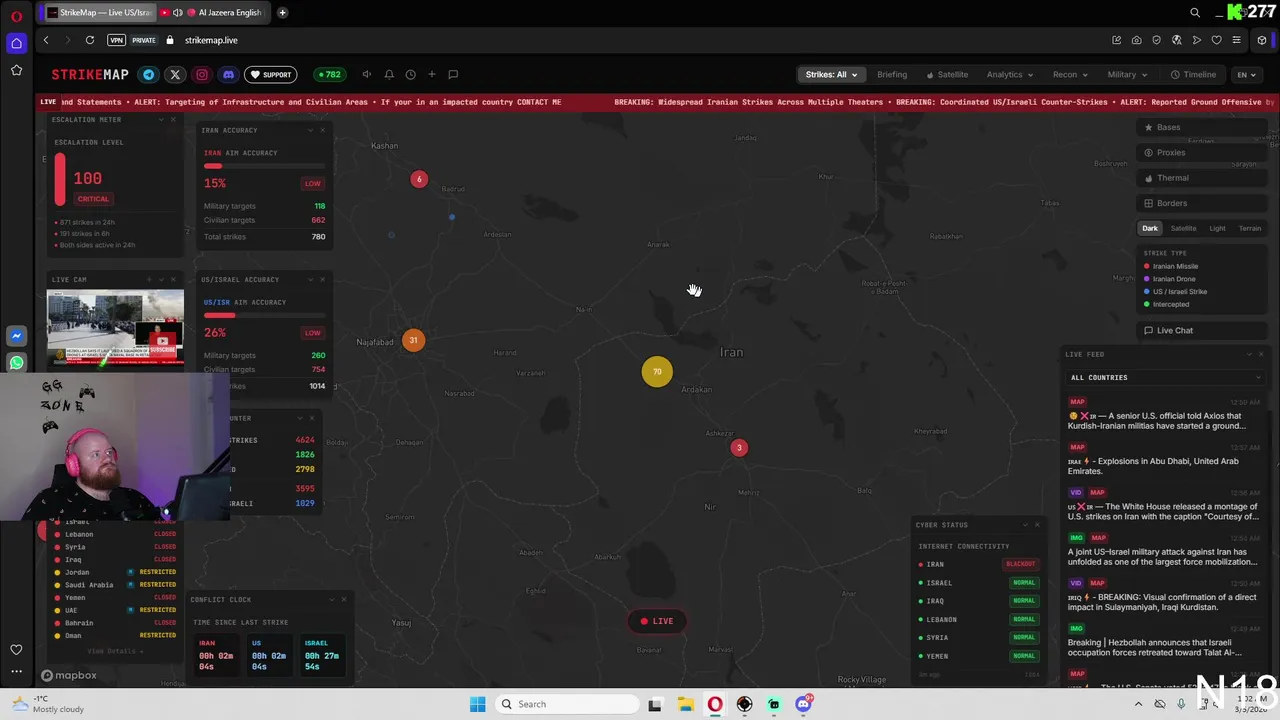Click the strike cluster marker labeled 31

click(413, 340)
